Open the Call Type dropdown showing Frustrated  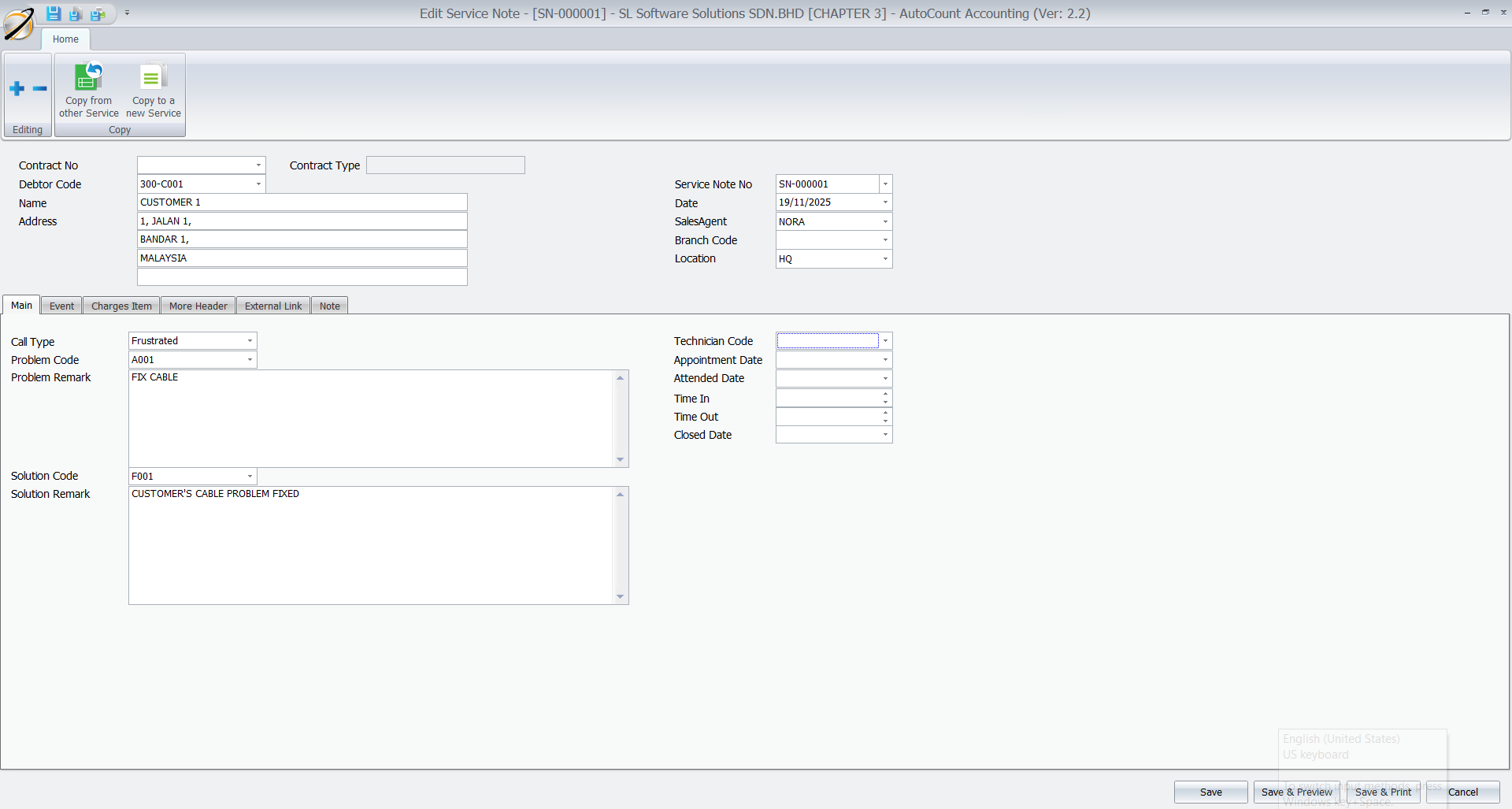point(250,340)
